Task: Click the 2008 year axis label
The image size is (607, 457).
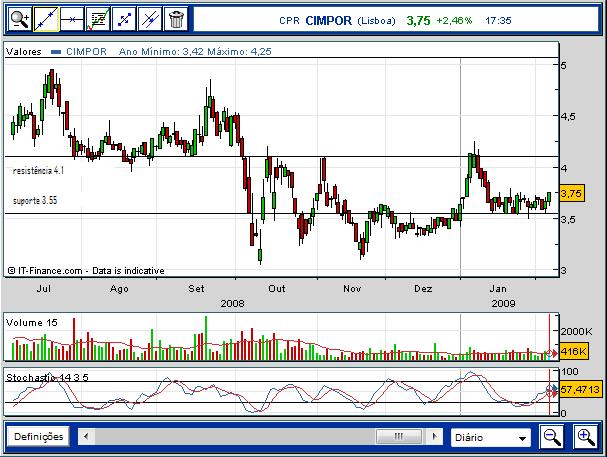Action: pyautogui.click(x=232, y=303)
